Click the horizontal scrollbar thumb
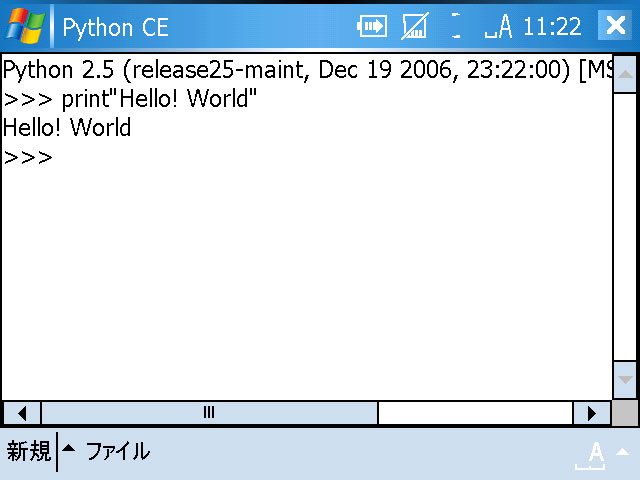The width and height of the screenshot is (640, 480). tap(209, 413)
